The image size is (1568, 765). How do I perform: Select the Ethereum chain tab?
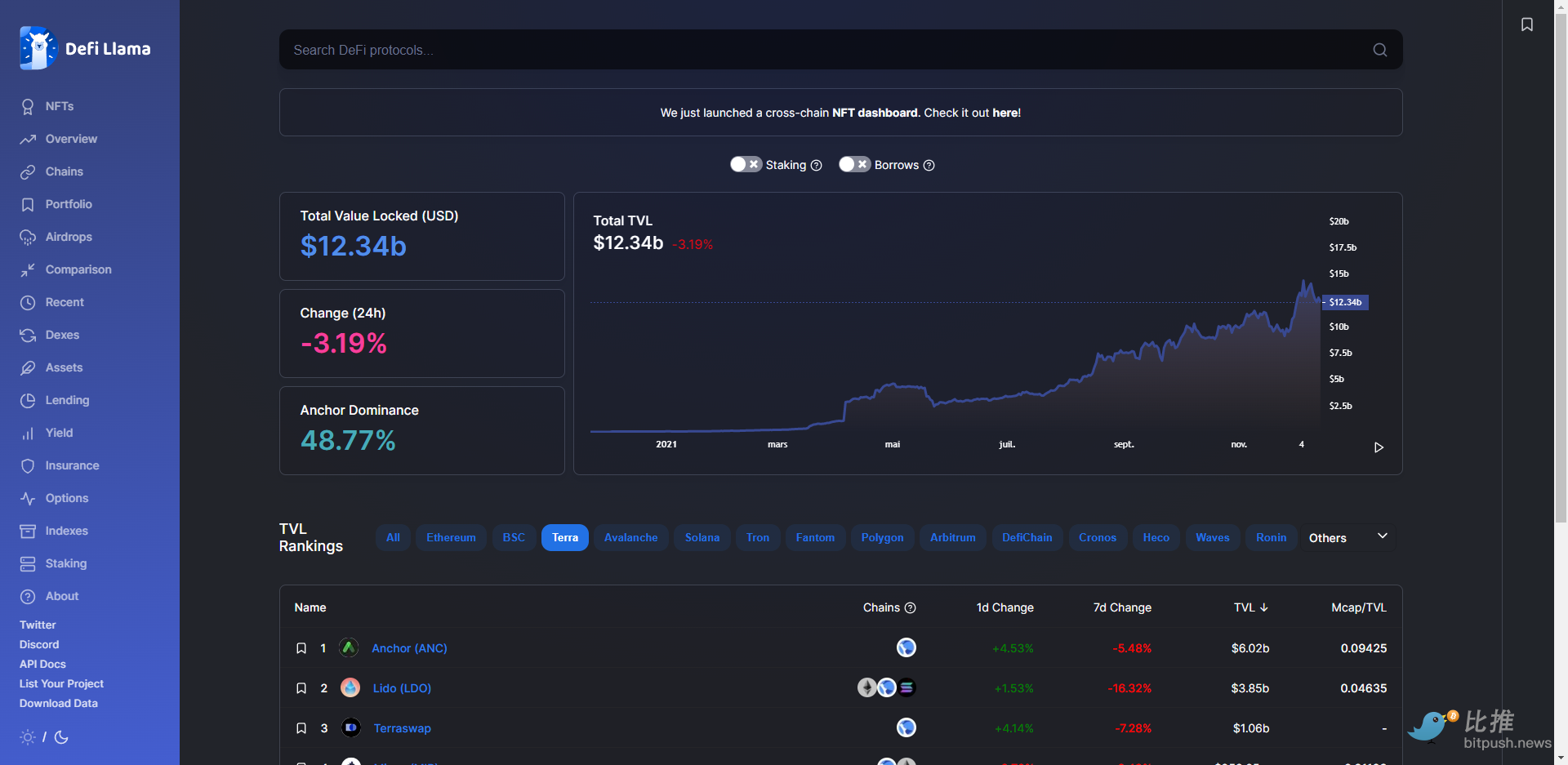451,537
